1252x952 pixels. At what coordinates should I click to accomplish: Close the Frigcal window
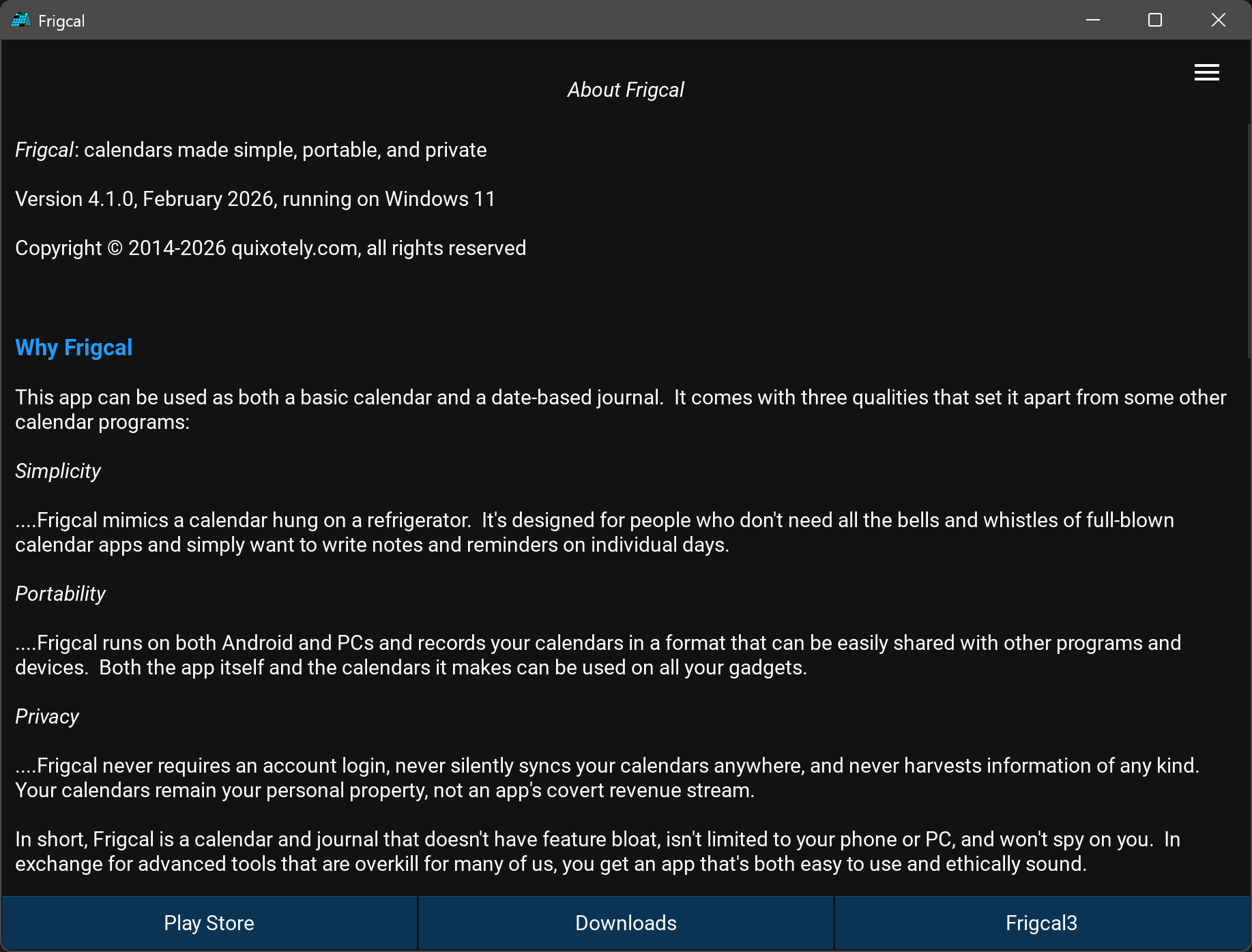tap(1218, 20)
